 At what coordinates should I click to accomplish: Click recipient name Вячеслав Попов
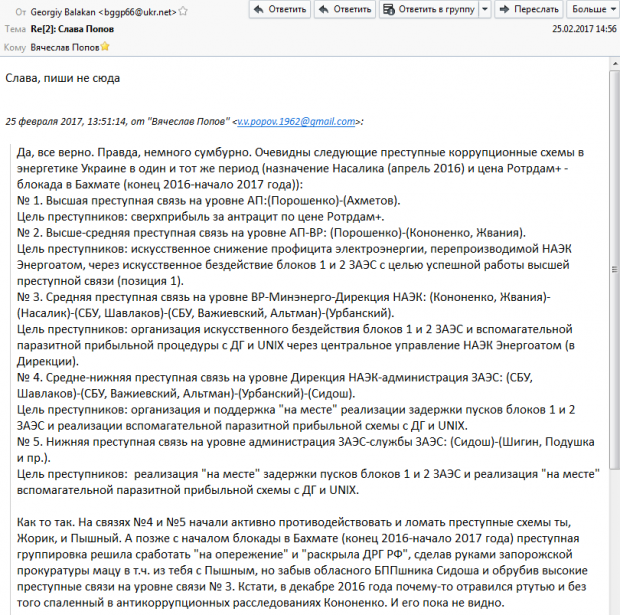(64, 47)
